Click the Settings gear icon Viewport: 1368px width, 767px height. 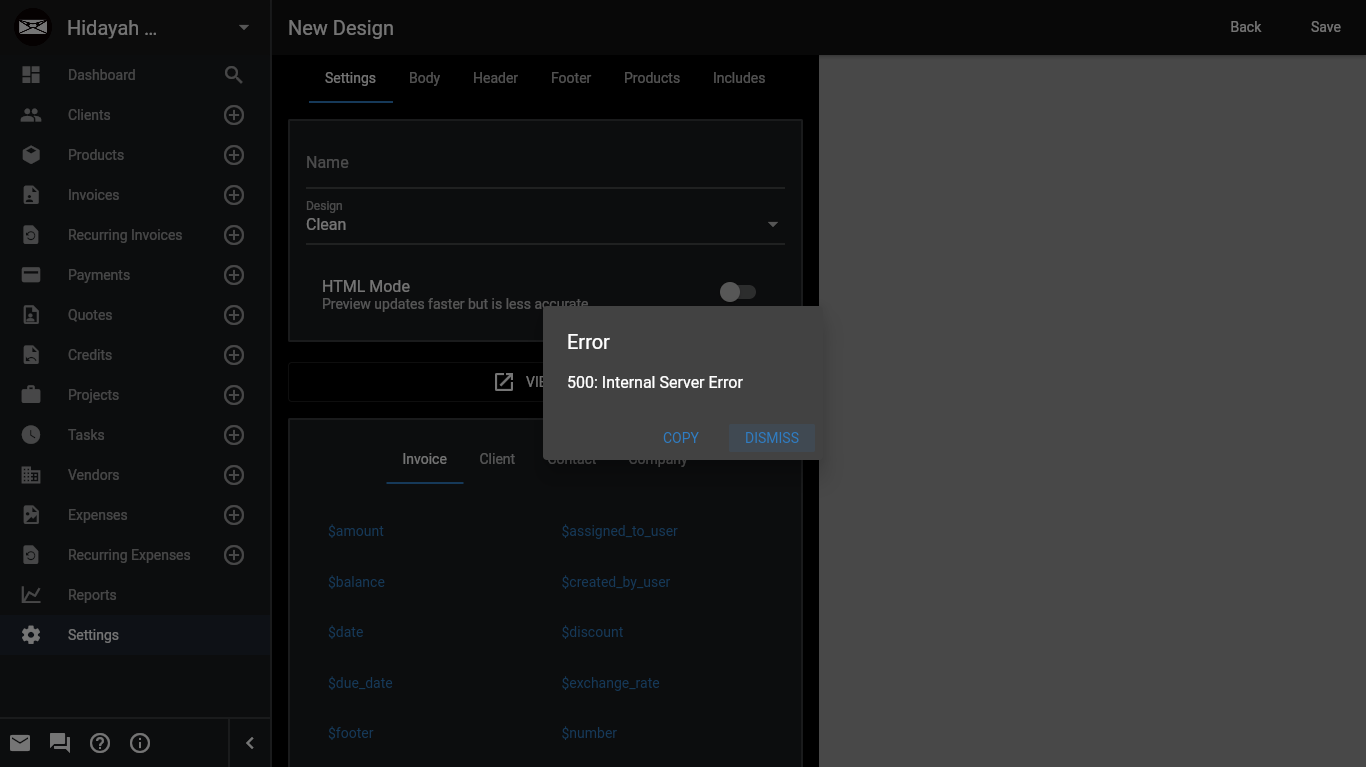tap(31, 635)
